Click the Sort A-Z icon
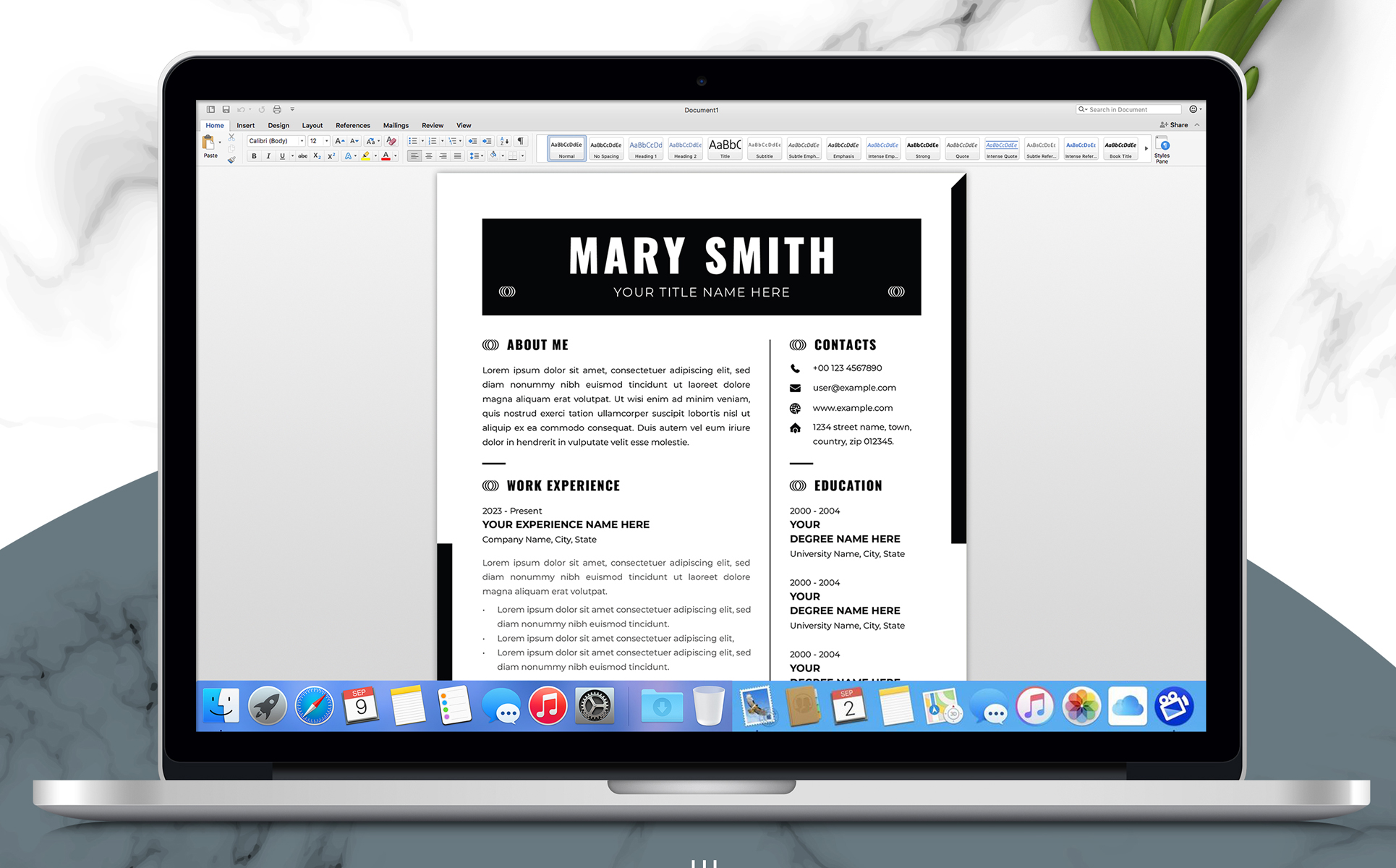Image resolution: width=1396 pixels, height=868 pixels. (505, 141)
